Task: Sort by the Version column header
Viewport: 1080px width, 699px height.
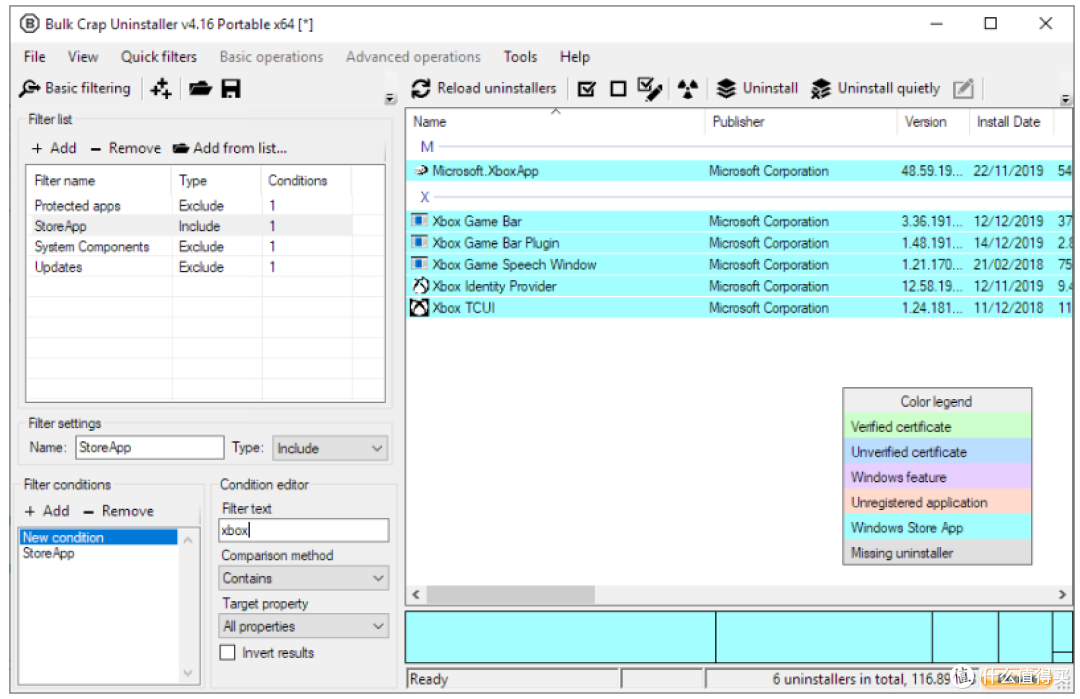Action: click(x=933, y=122)
